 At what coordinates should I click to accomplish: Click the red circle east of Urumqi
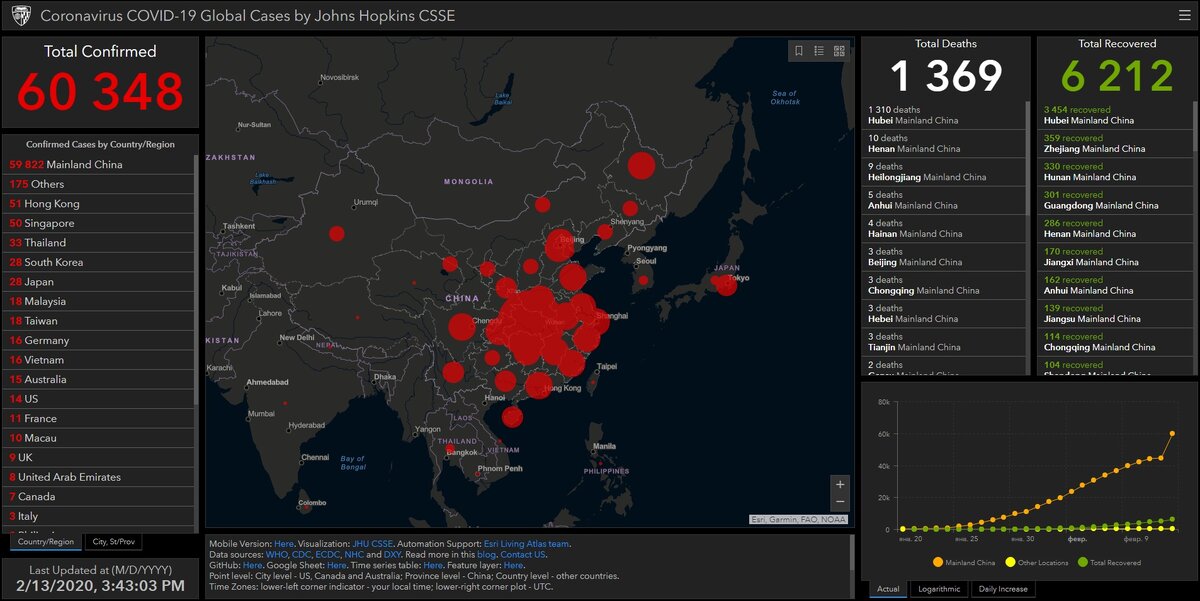pos(337,234)
